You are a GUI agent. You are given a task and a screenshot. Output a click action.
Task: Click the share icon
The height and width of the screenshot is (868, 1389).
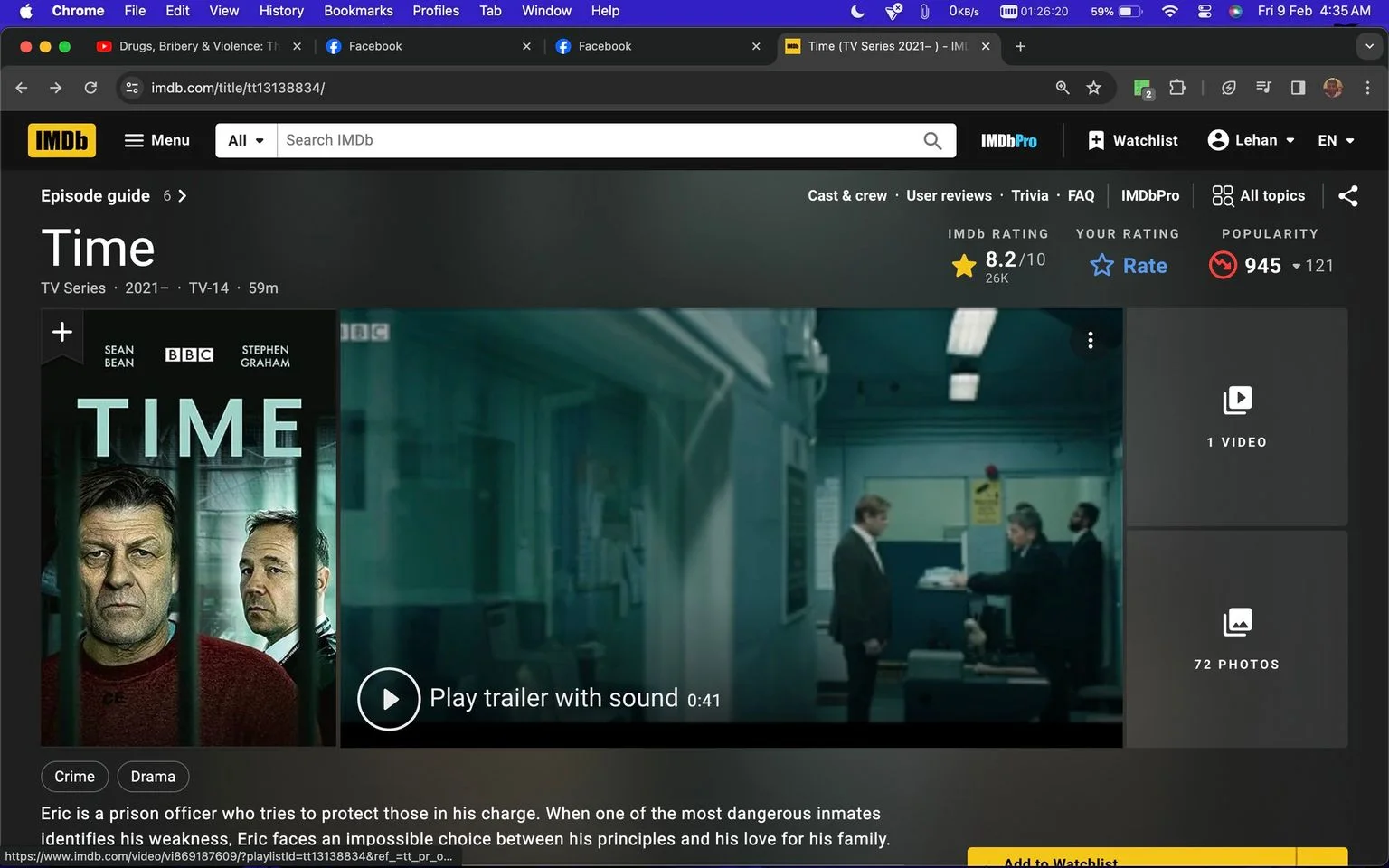point(1347,195)
